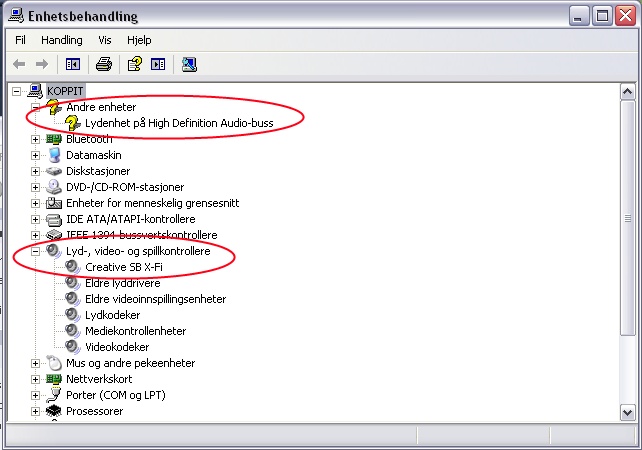Collapse the KOPPIT root node
This screenshot has height=450, width=642.
tap(16, 91)
